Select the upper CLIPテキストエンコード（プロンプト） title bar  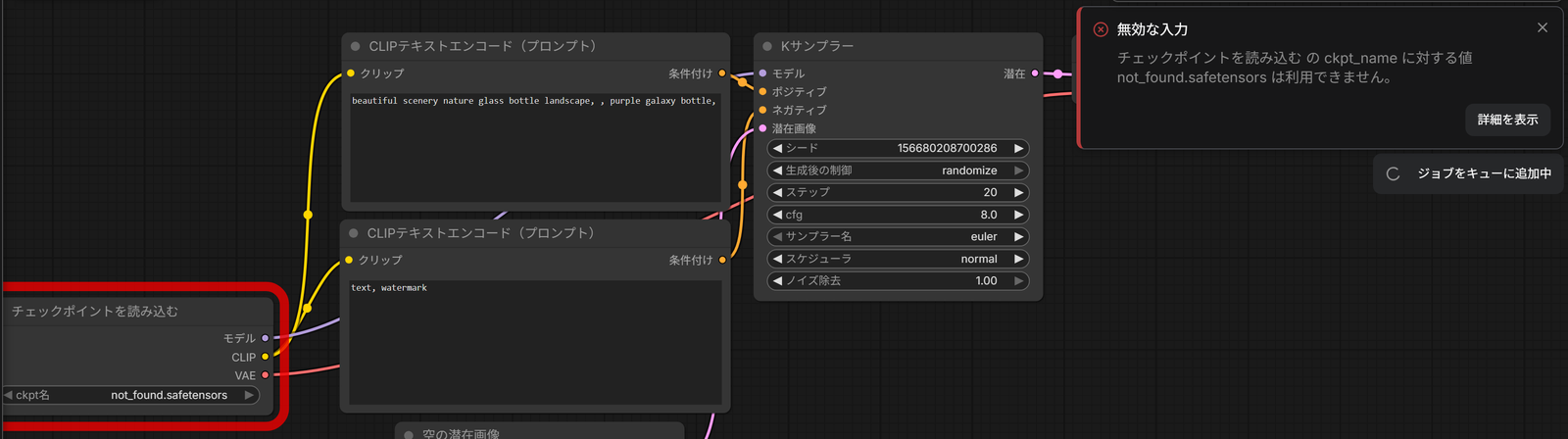[x=535, y=46]
